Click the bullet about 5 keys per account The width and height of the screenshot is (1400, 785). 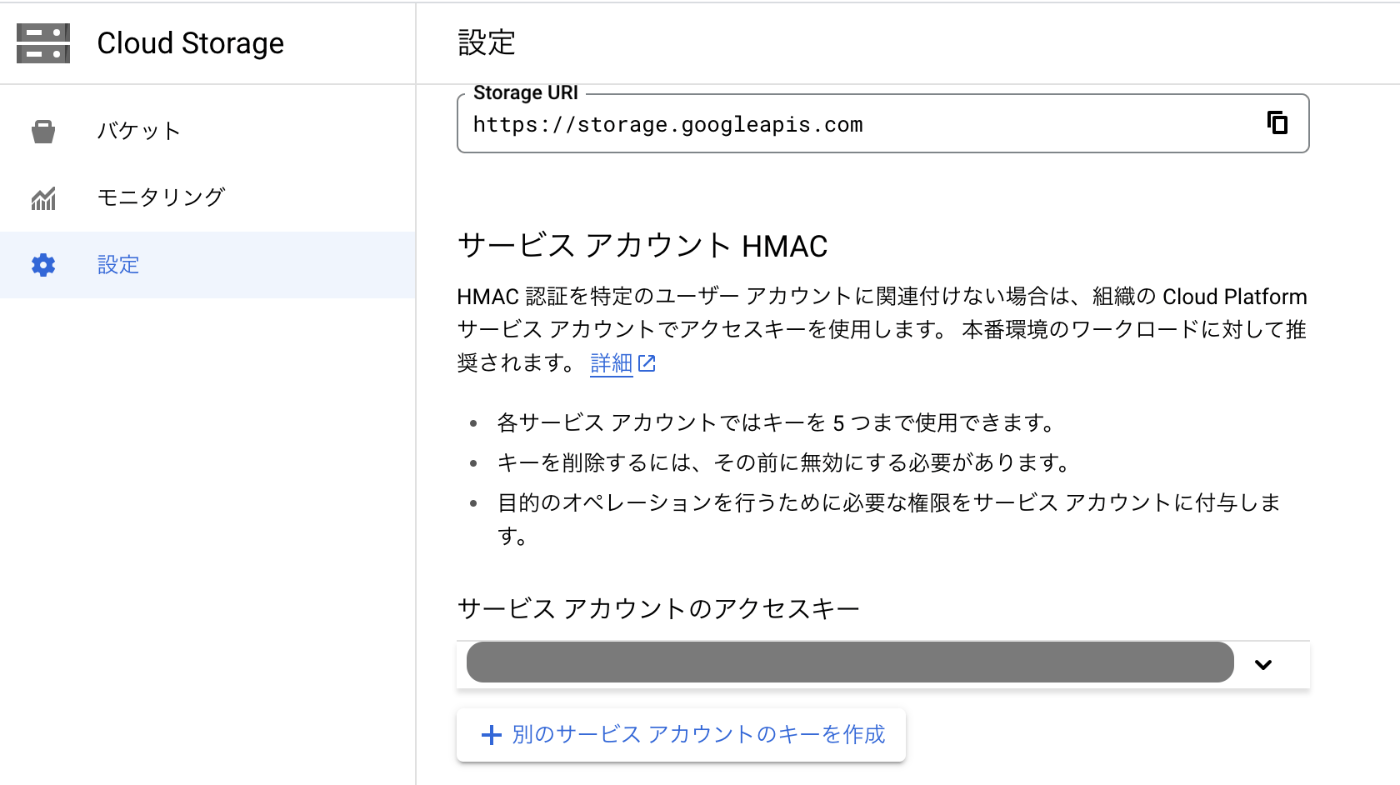tap(776, 423)
